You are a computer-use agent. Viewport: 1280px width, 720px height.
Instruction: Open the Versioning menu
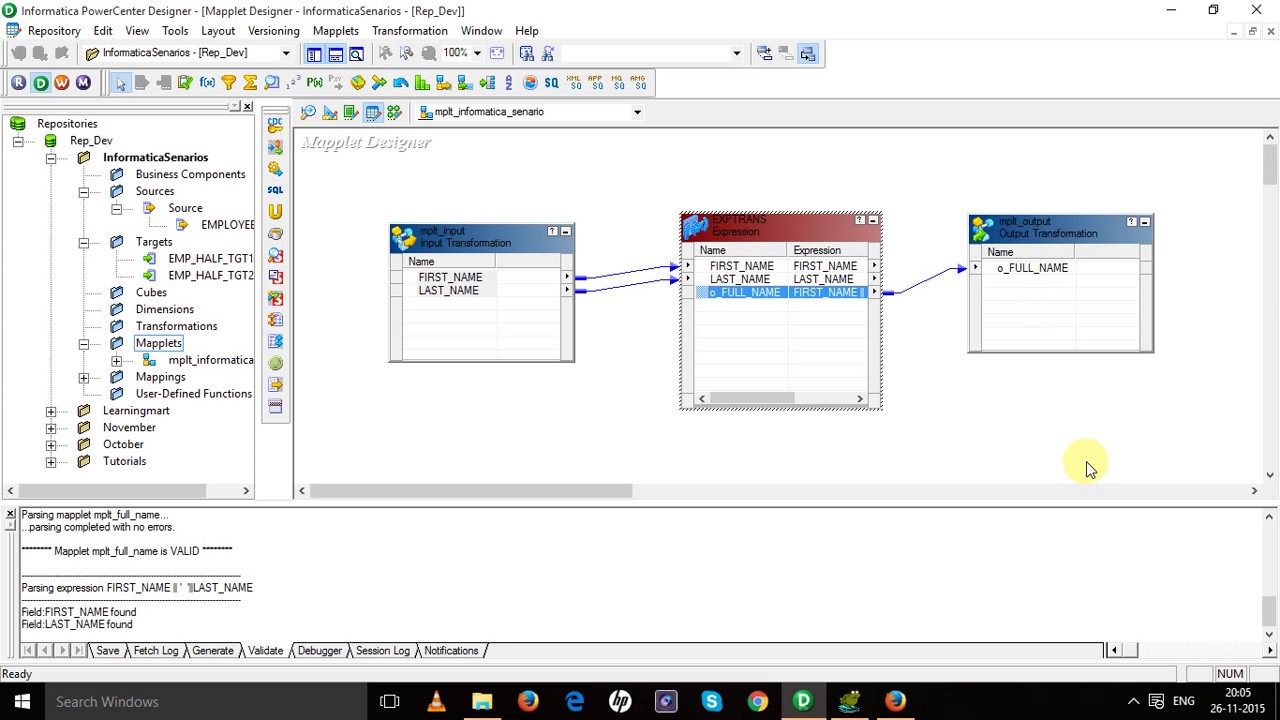click(274, 31)
